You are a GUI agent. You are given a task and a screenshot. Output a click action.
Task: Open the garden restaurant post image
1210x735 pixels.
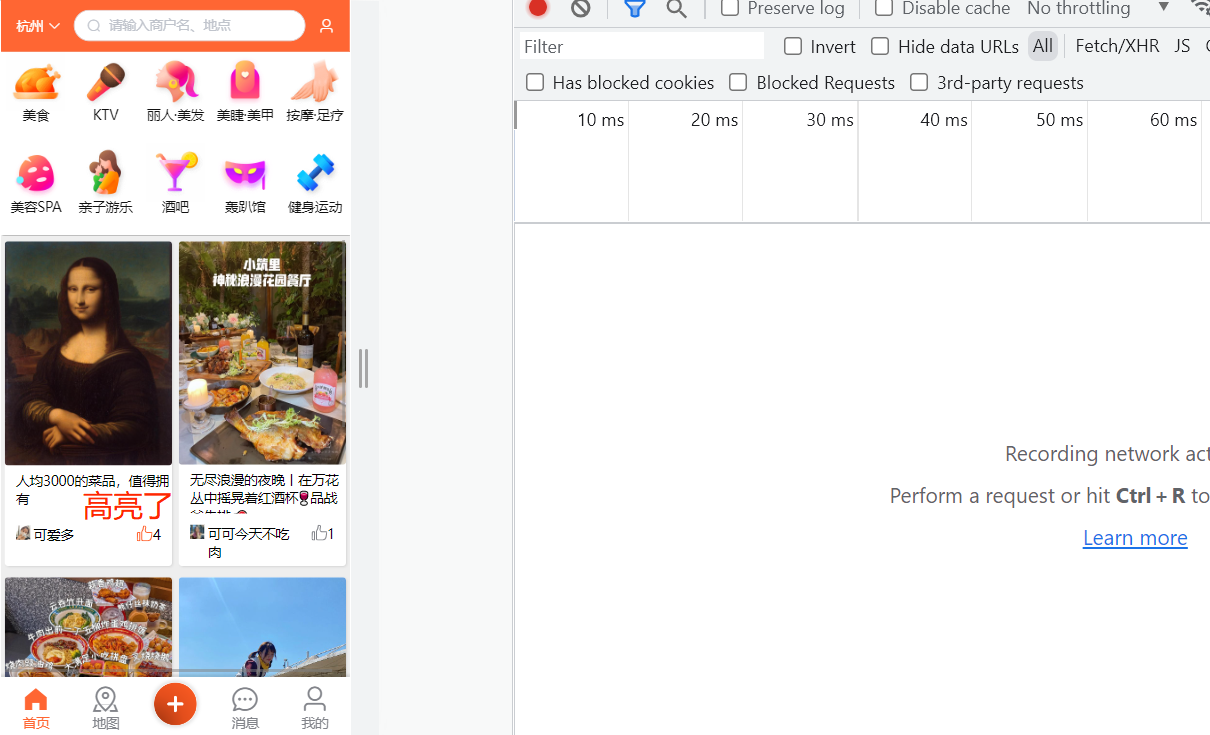262,353
